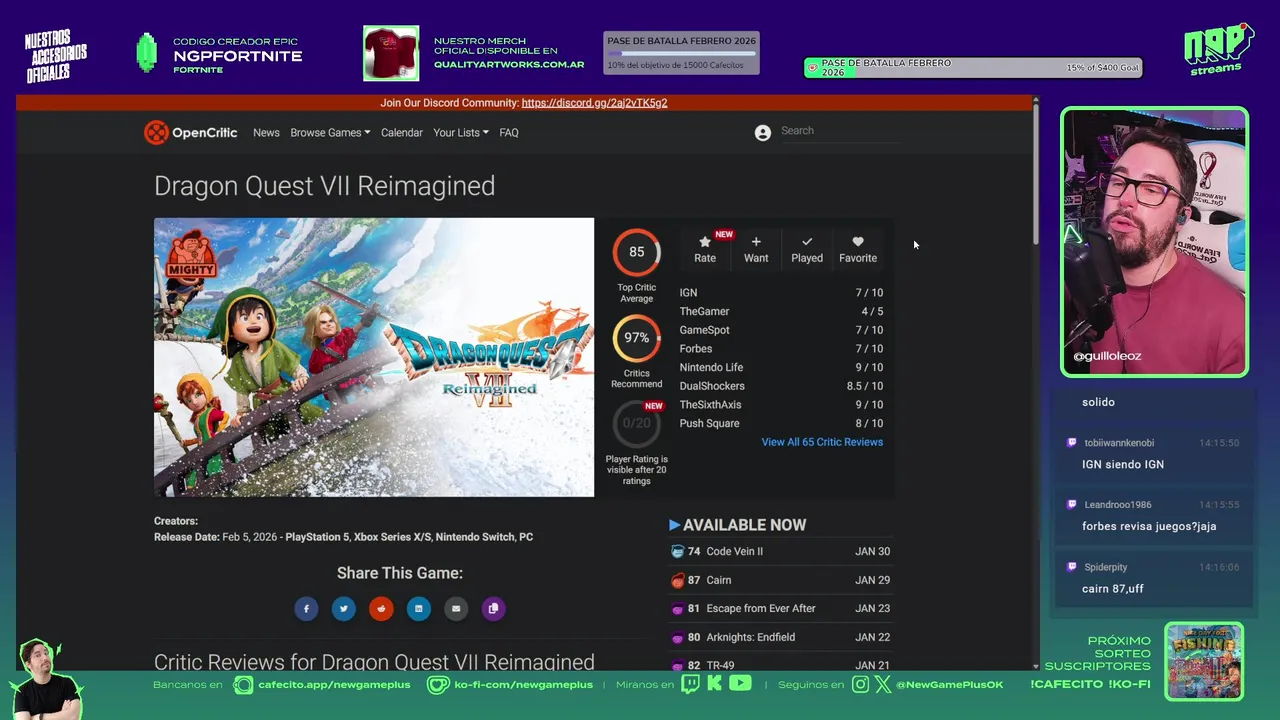Click the tobiiwannkenobi chat username

coord(1119,443)
